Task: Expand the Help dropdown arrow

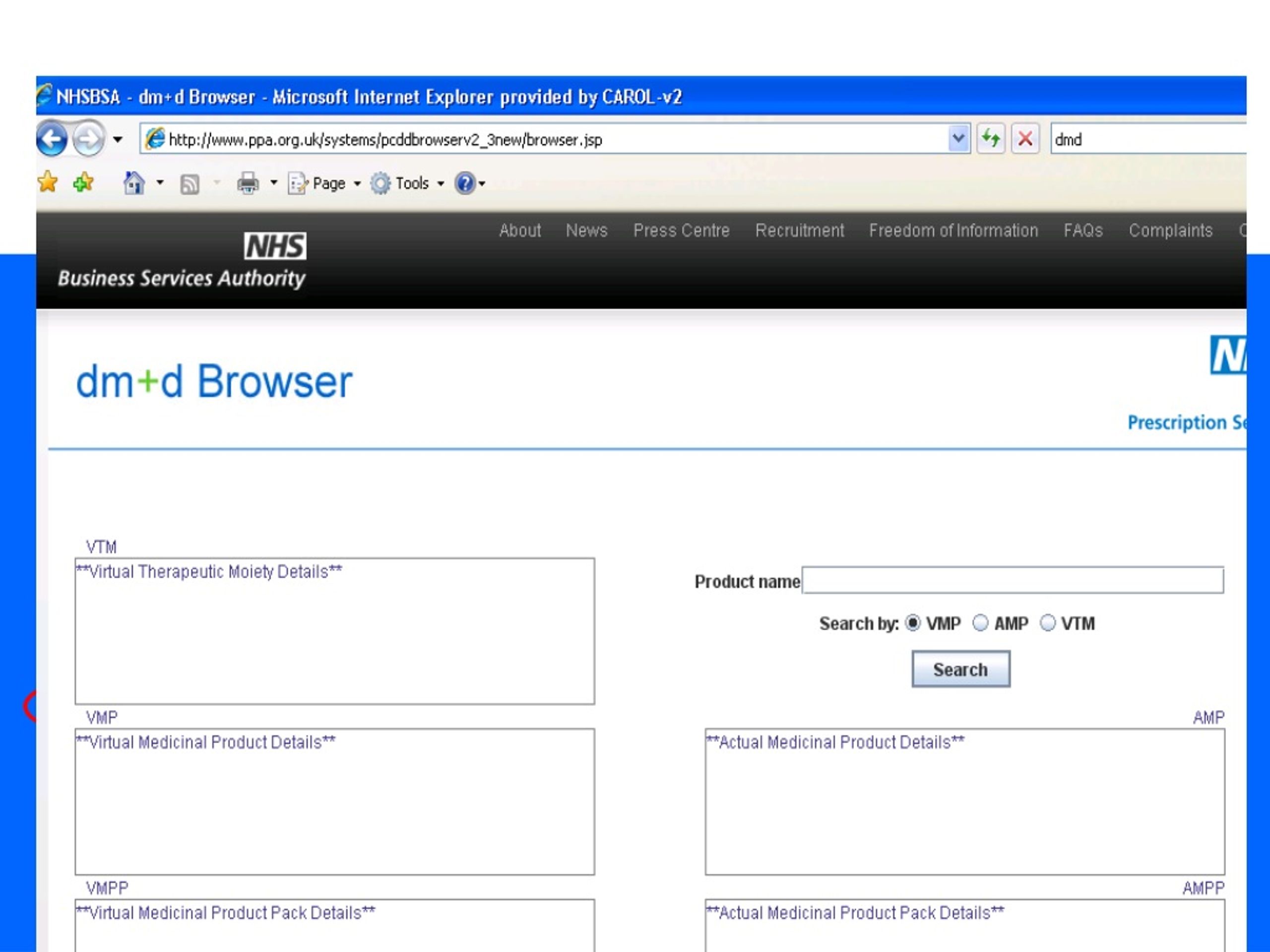Action: point(482,184)
